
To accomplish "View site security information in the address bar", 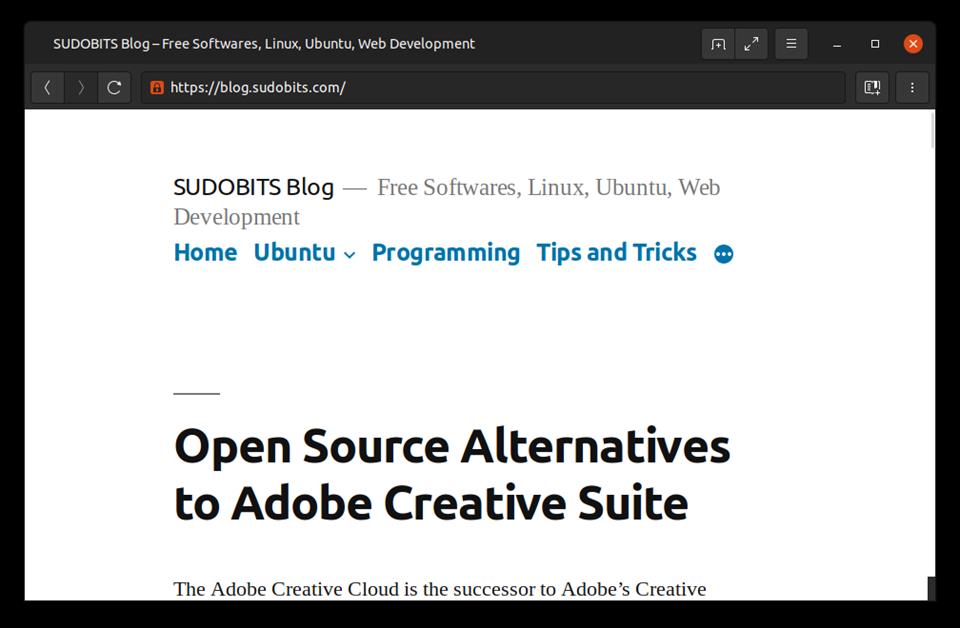I will (x=156, y=87).
